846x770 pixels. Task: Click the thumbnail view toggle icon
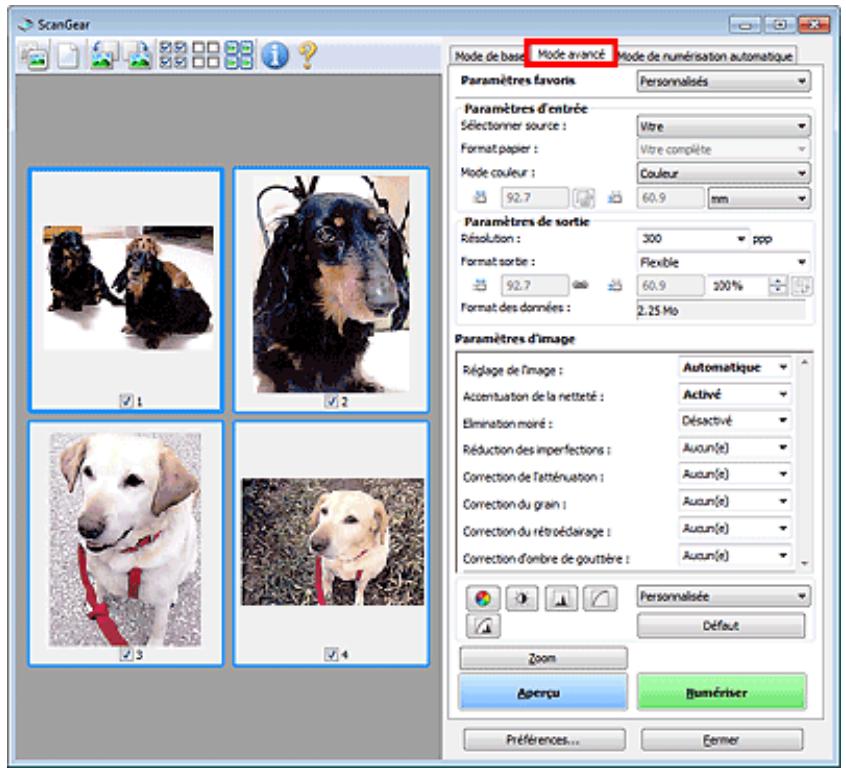click(x=34, y=56)
